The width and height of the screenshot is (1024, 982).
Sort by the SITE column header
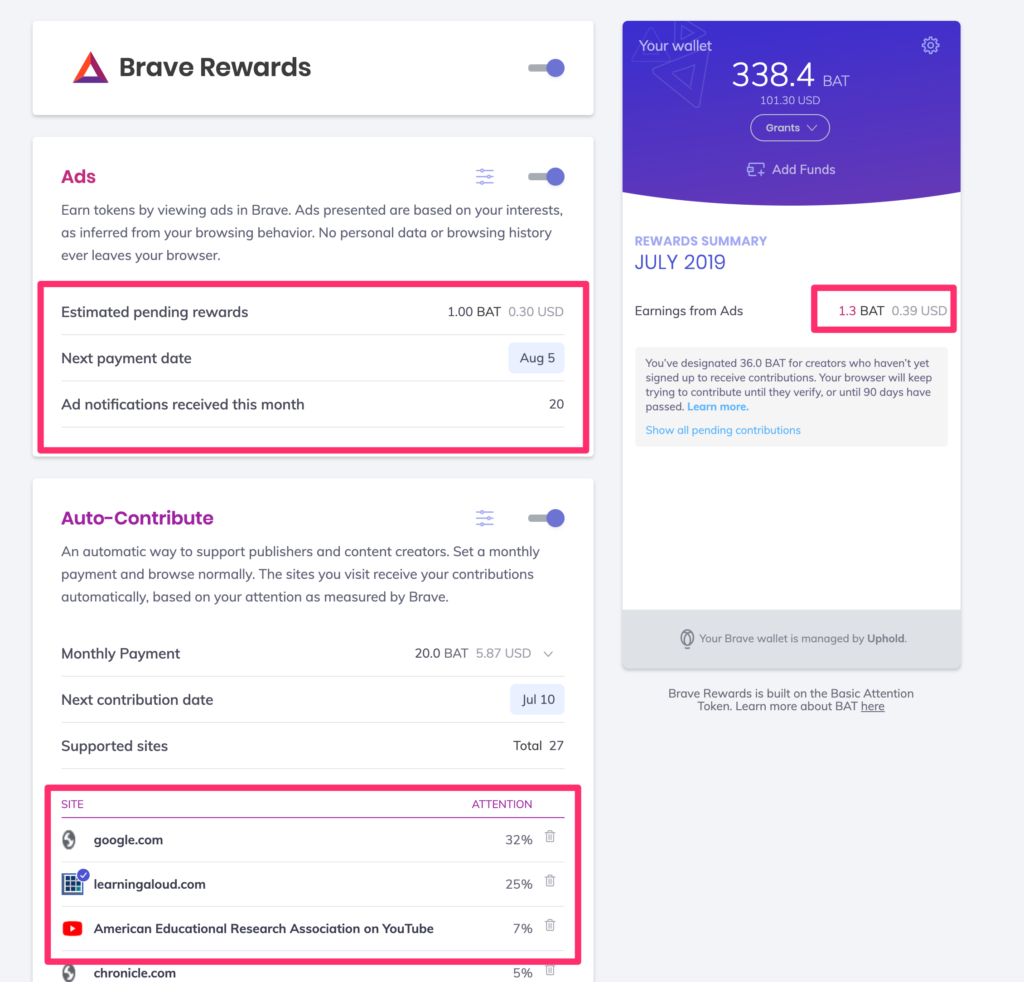click(x=72, y=804)
